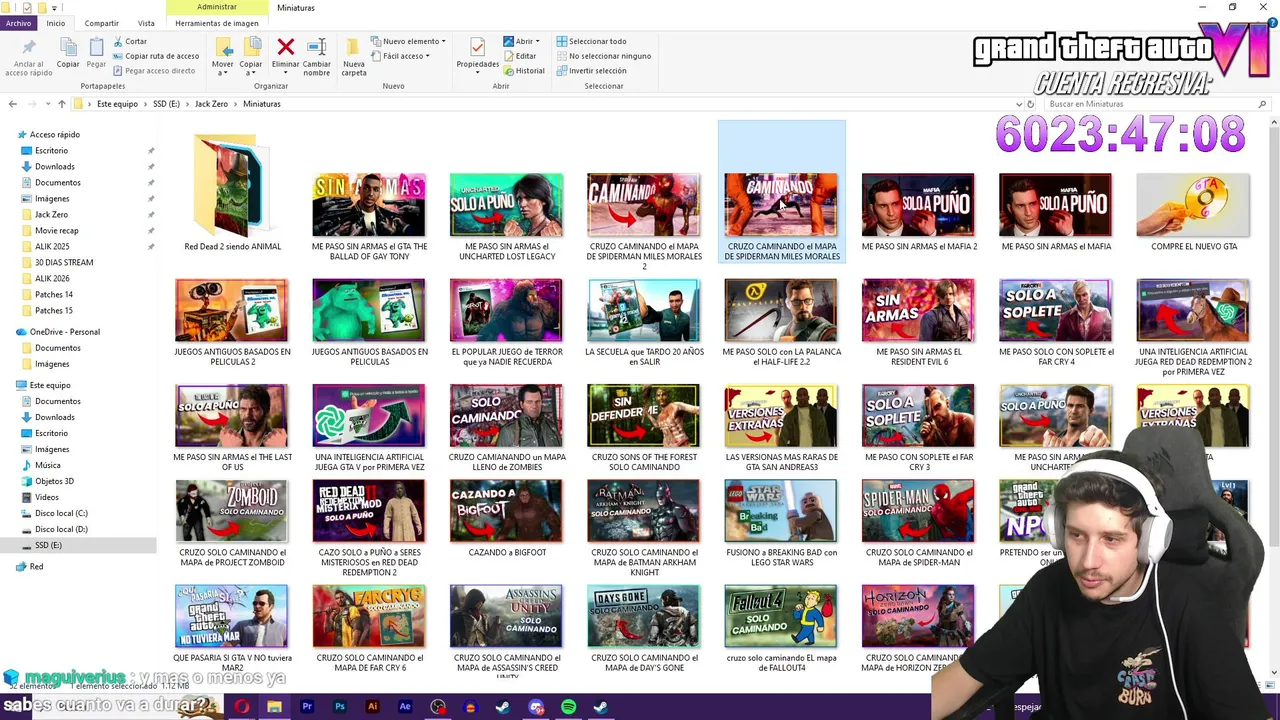The height and width of the screenshot is (720, 1280).
Task: Click the Cambiar nombre rename icon
Action: 317,47
